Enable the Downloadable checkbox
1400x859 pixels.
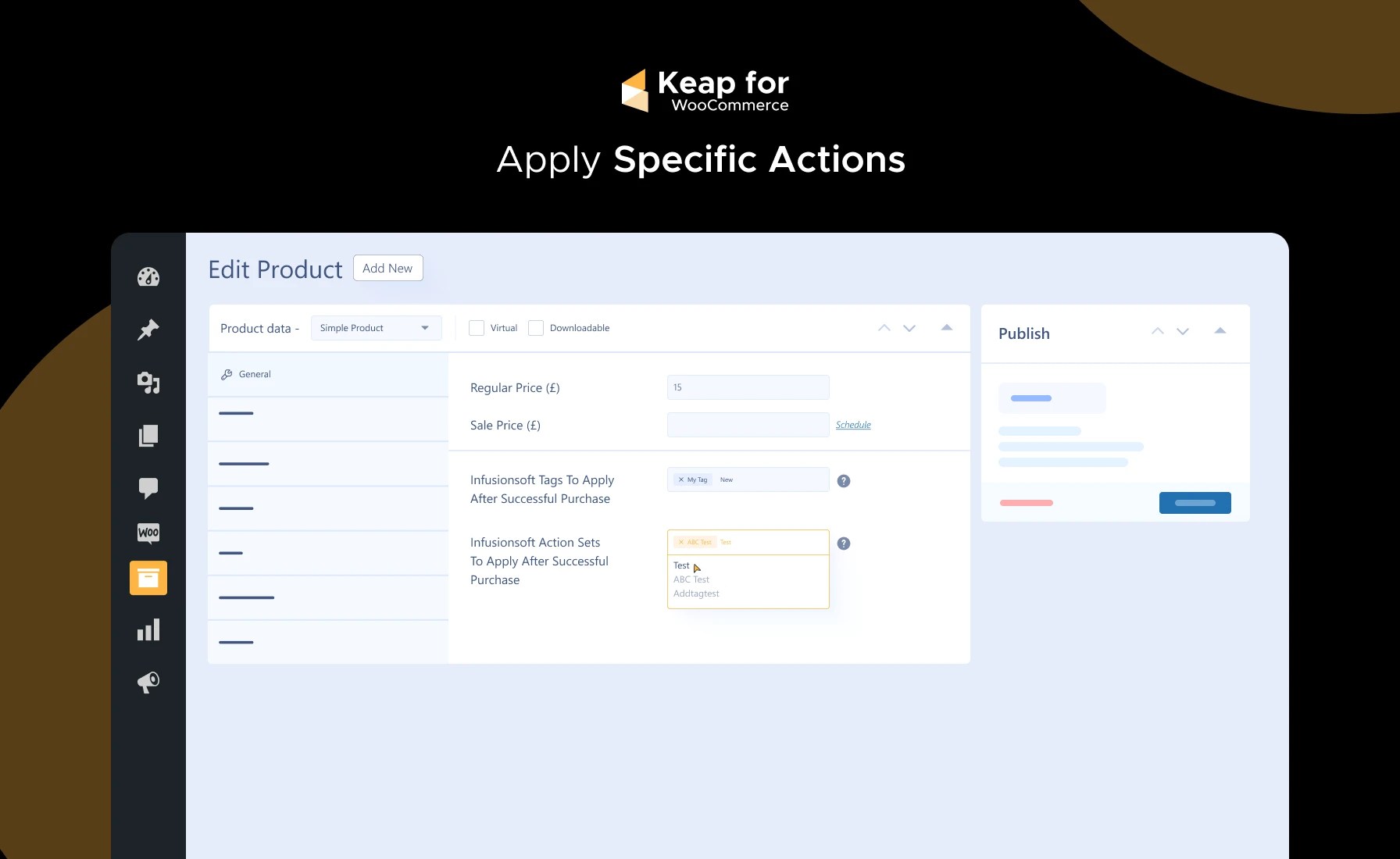point(536,328)
